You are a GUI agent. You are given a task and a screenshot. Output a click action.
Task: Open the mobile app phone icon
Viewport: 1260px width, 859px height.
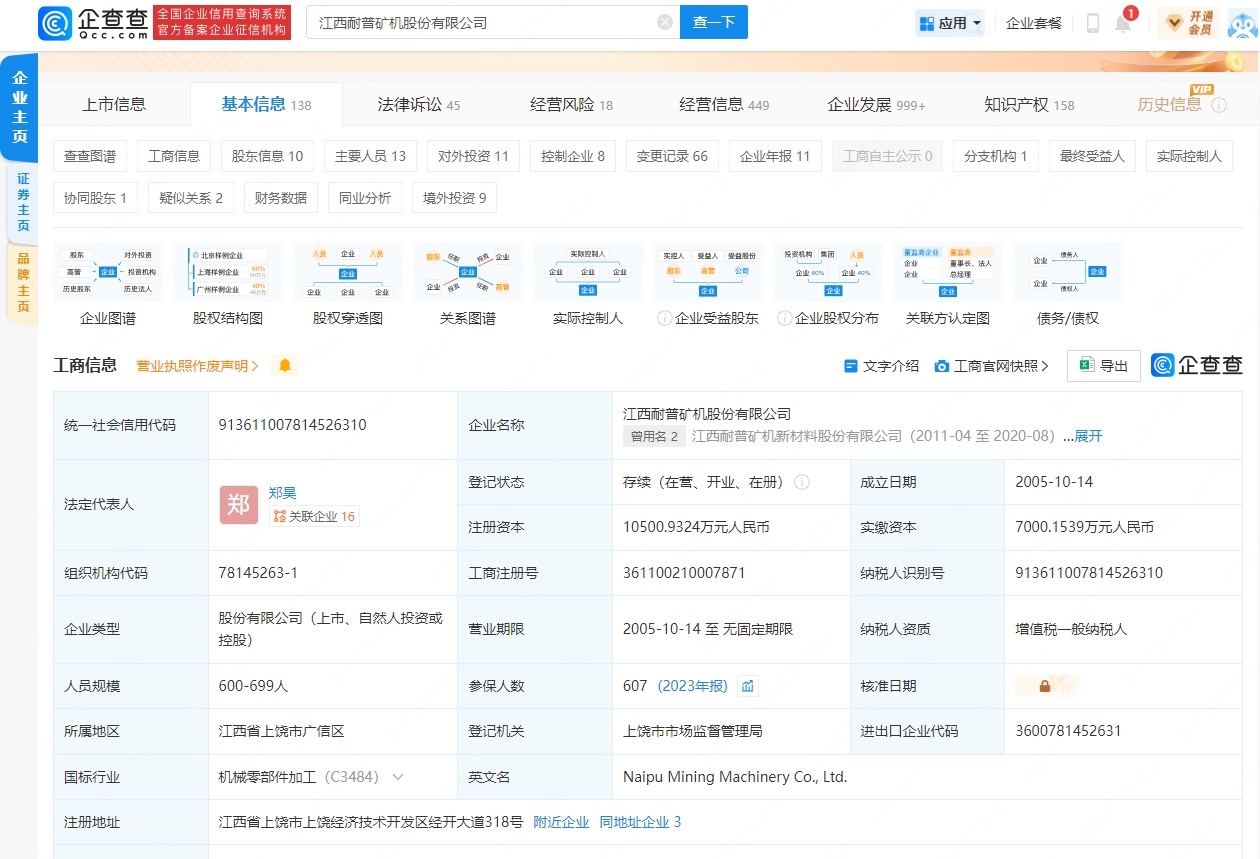1093,23
